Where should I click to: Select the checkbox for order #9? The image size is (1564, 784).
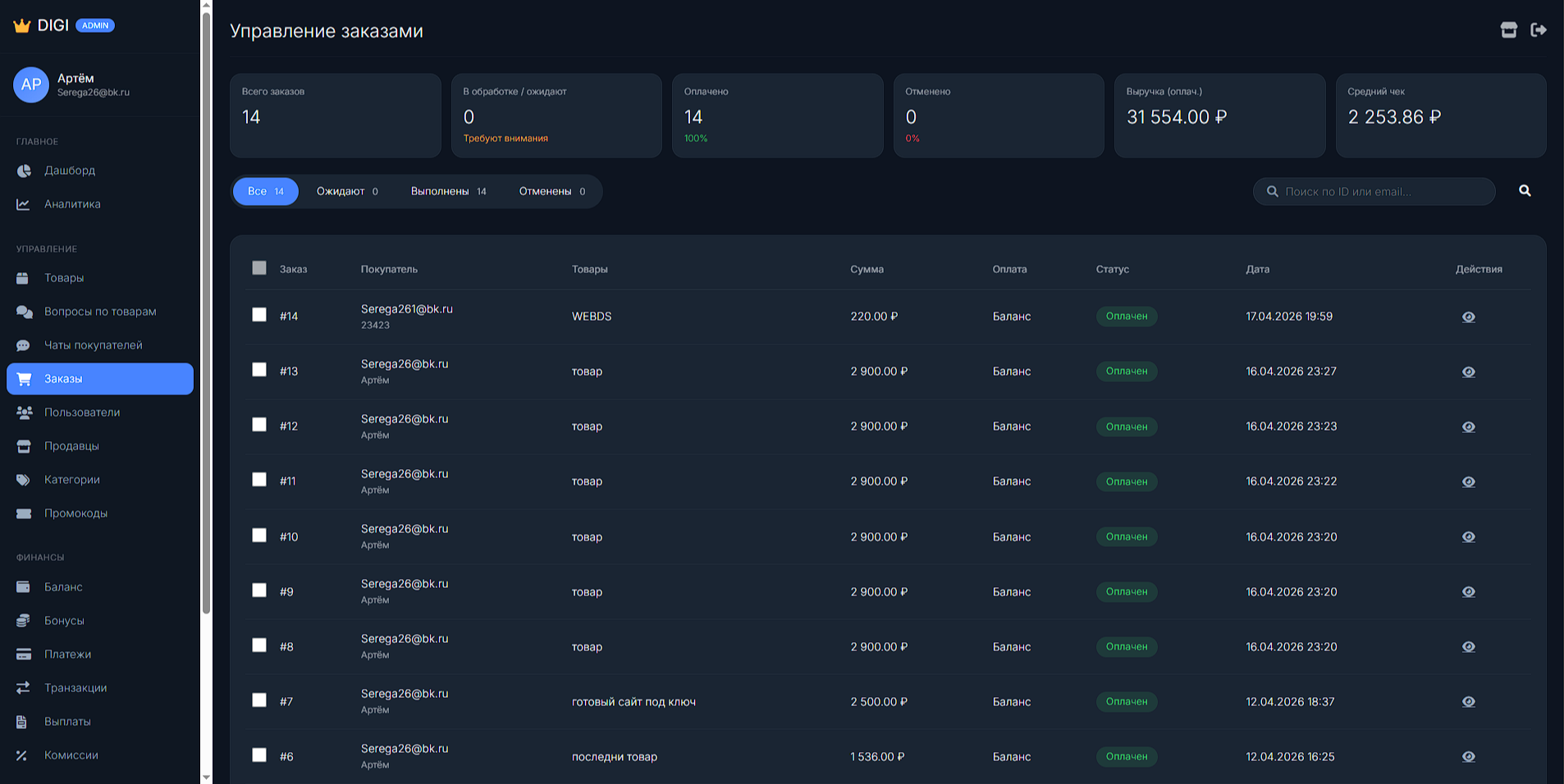click(x=259, y=590)
